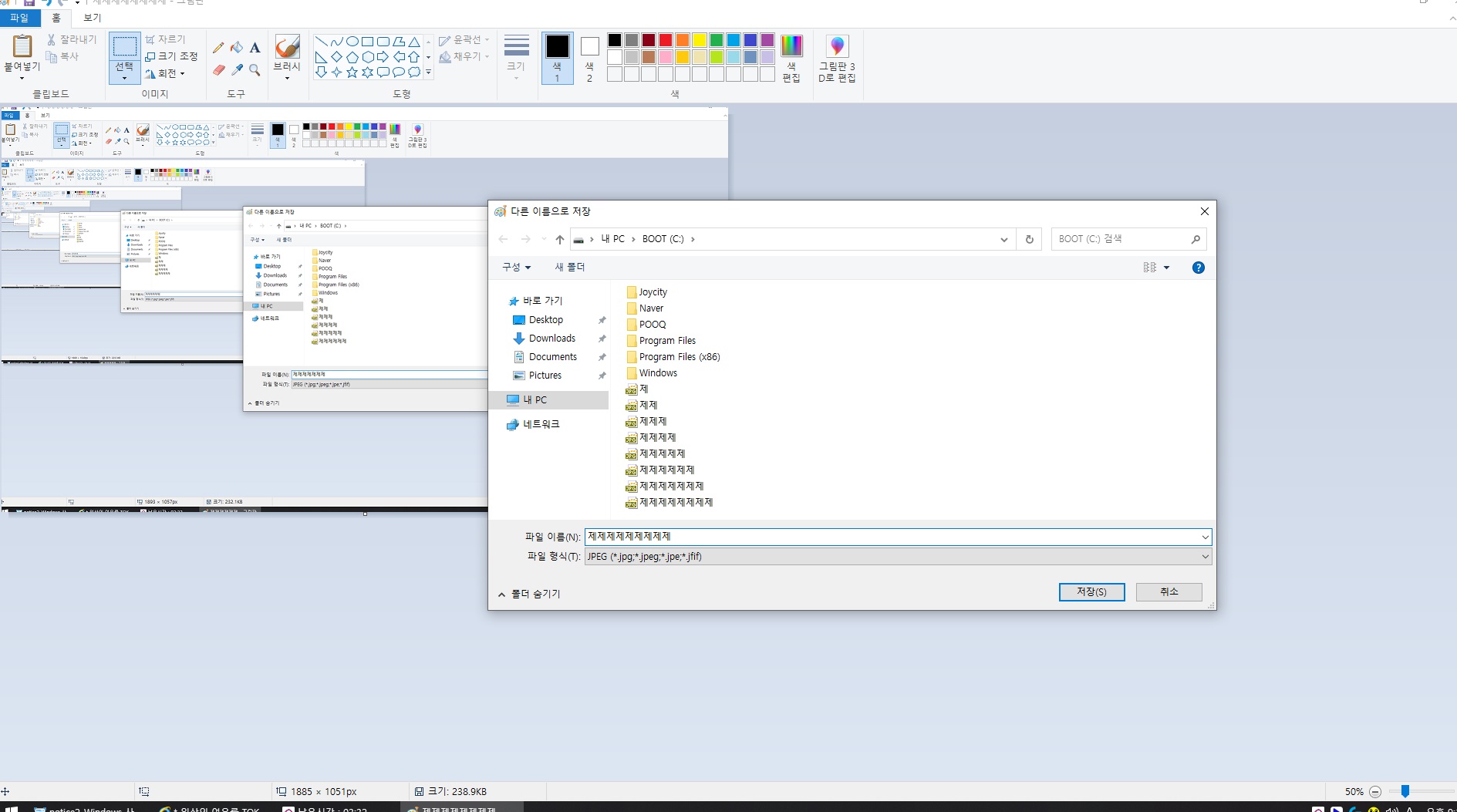The width and height of the screenshot is (1457, 812).
Task: Select the Fill with color bucket tool
Action: point(237,48)
